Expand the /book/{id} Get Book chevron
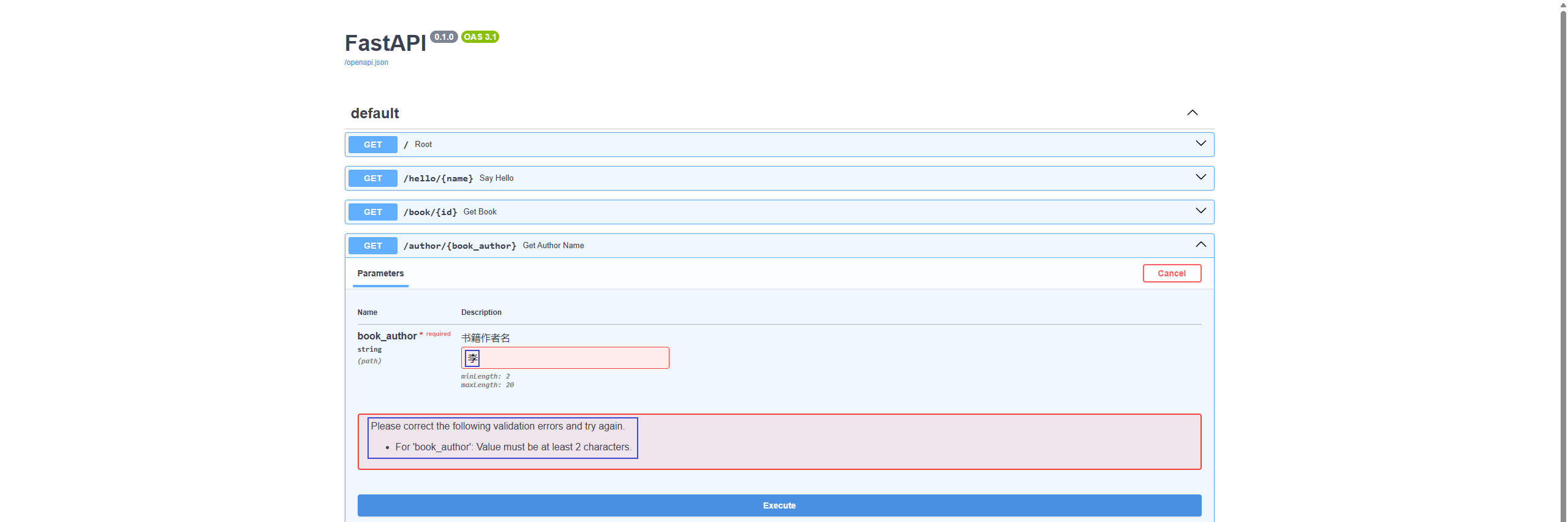Viewport: 1568px width, 522px height. [1200, 211]
